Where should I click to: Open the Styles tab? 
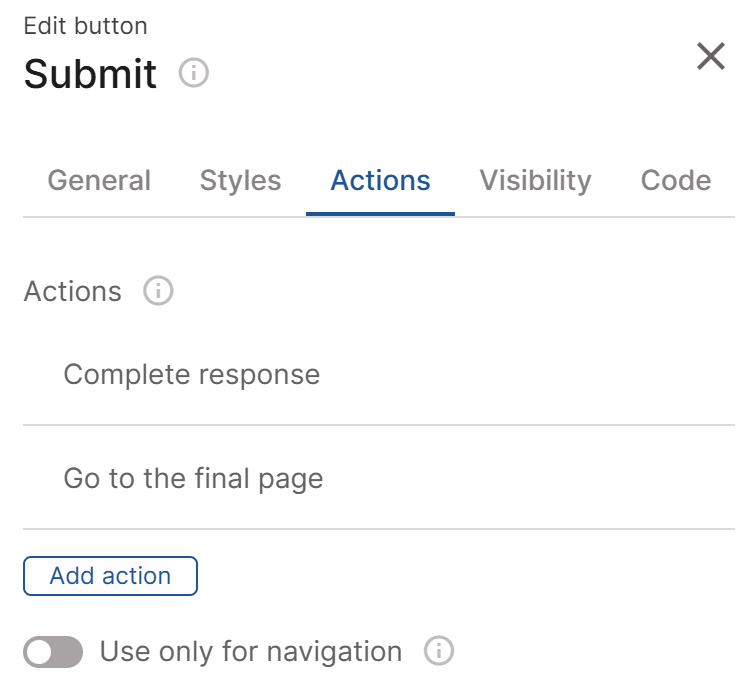pyautogui.click(x=240, y=181)
